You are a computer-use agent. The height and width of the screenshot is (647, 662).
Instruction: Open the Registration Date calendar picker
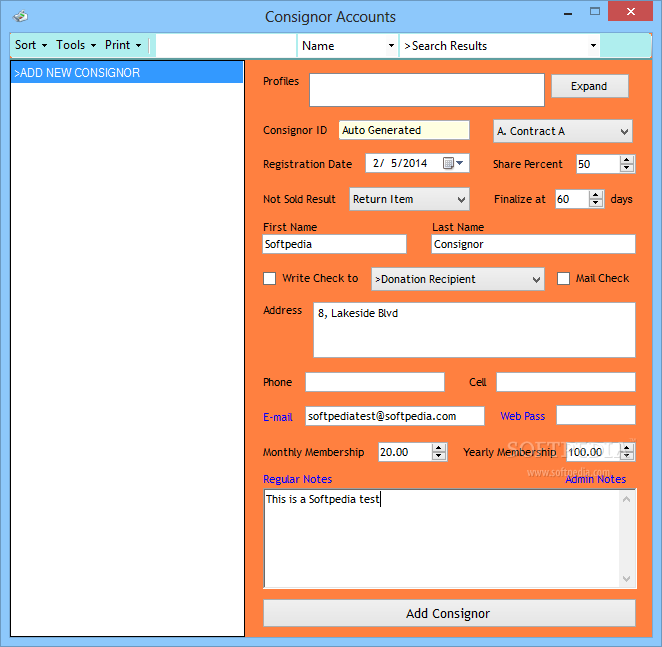[453, 163]
